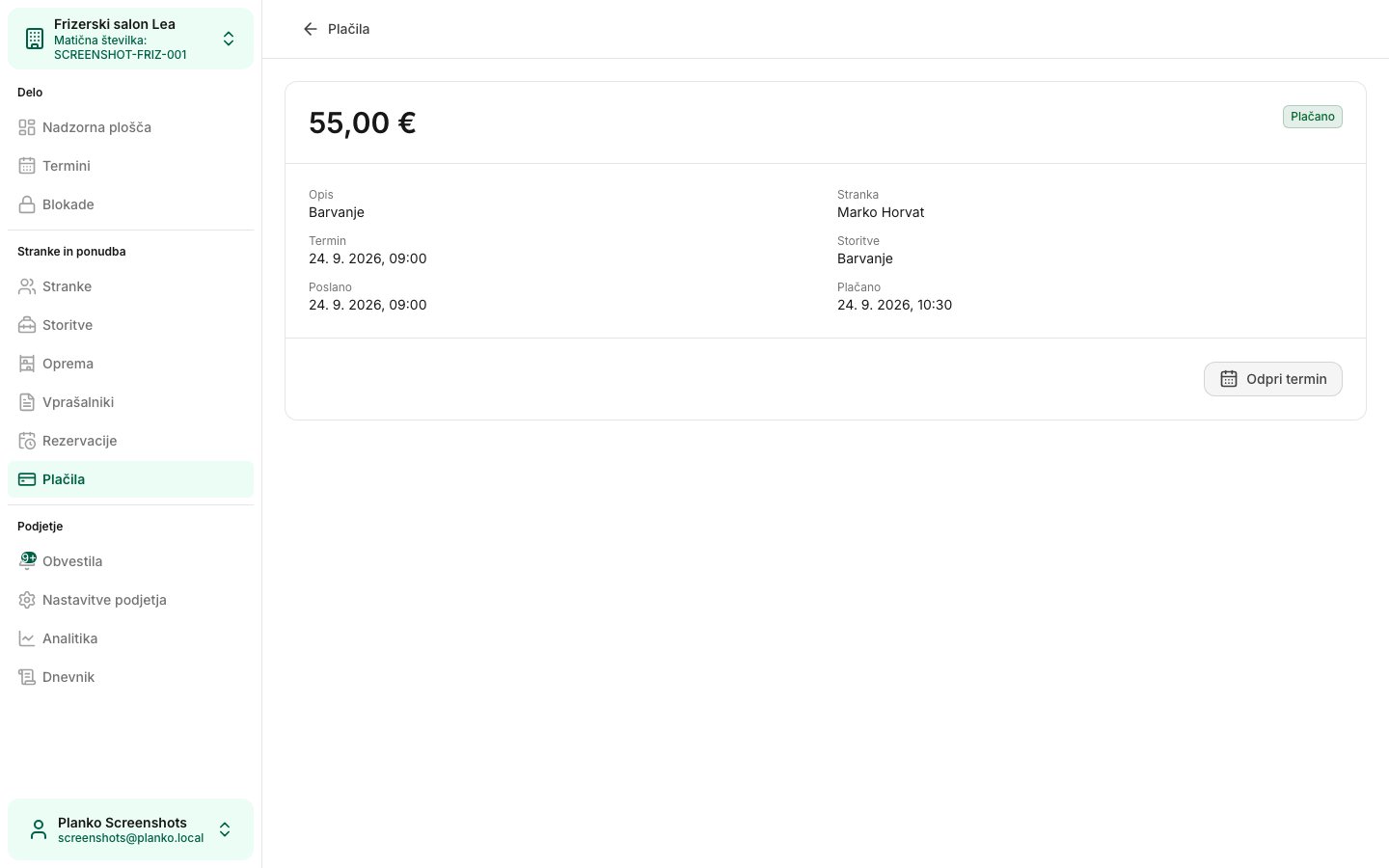Go to Oprema in sidebar
The width and height of the screenshot is (1389, 868).
coord(130,364)
